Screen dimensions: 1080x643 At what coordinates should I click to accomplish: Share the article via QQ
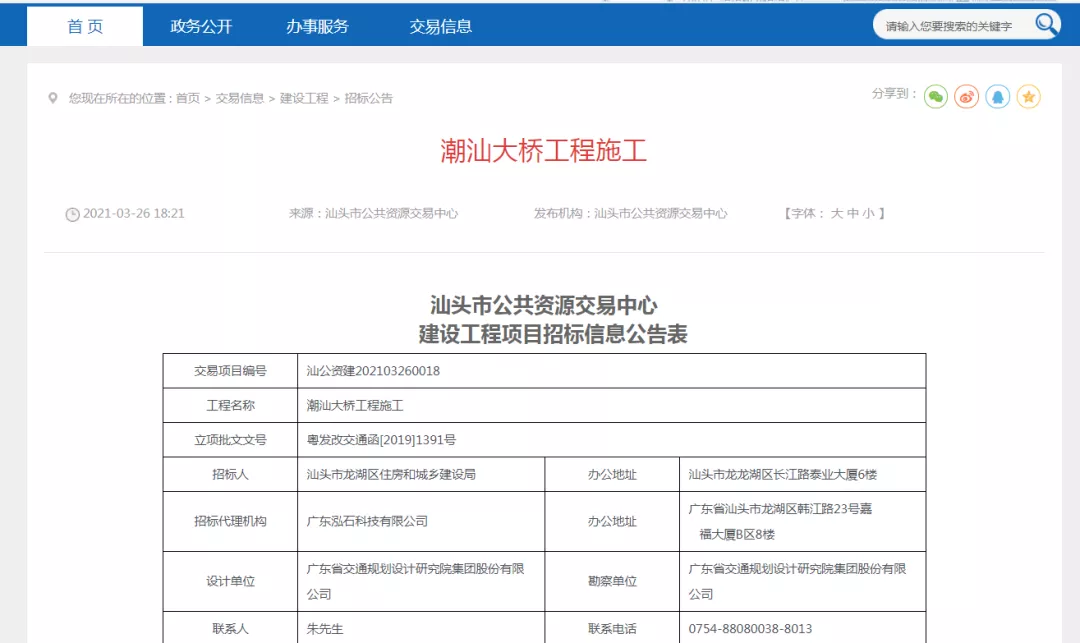(997, 97)
